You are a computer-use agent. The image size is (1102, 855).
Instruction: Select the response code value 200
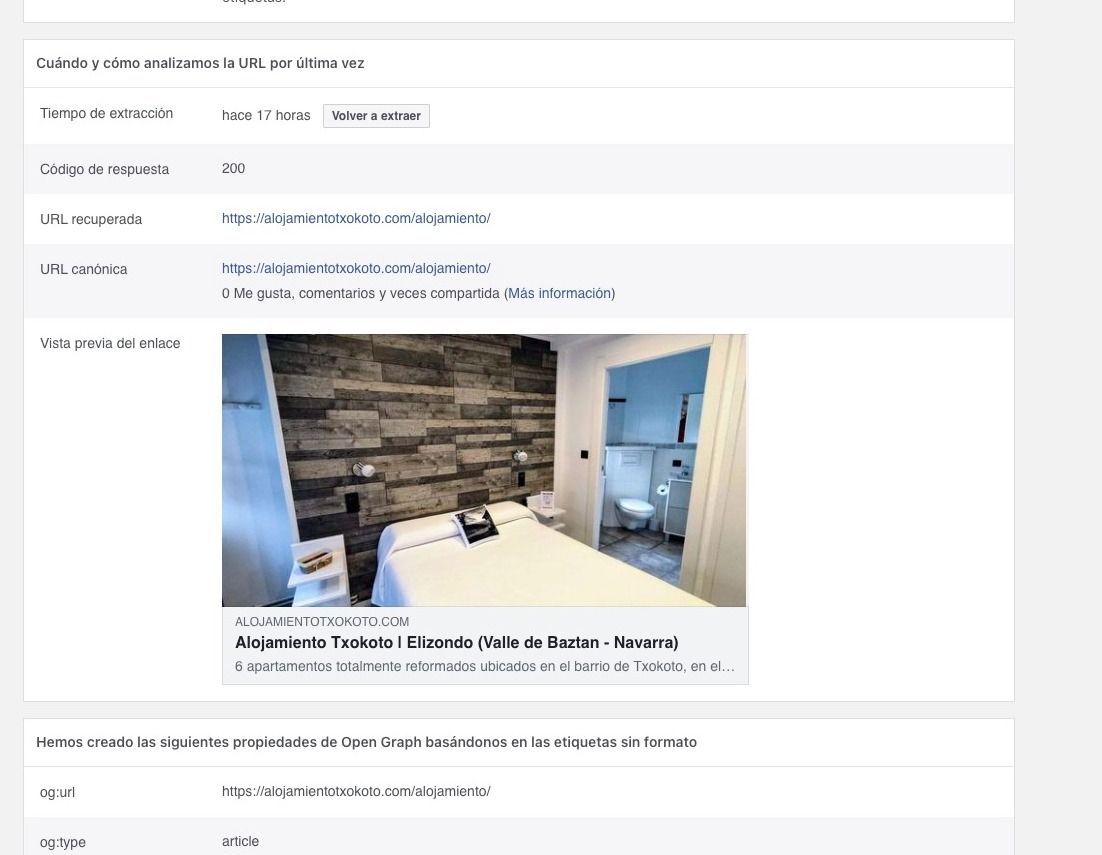(x=233, y=169)
